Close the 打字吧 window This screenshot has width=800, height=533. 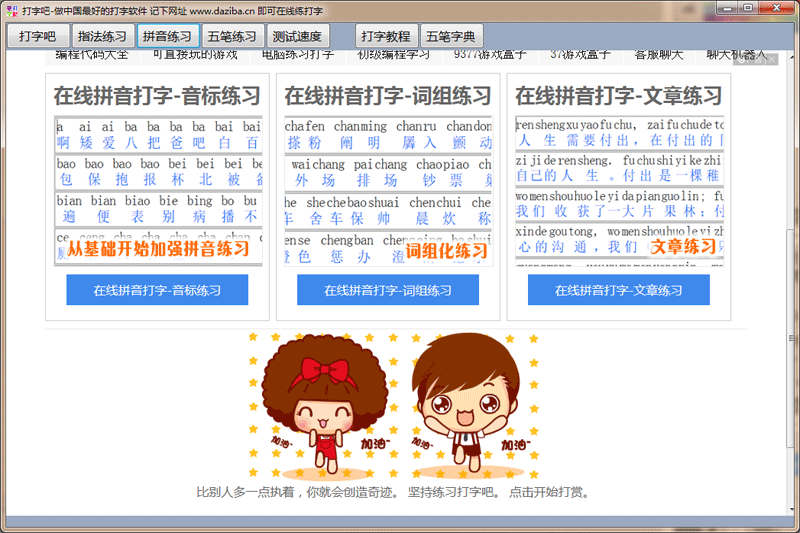click(x=777, y=8)
